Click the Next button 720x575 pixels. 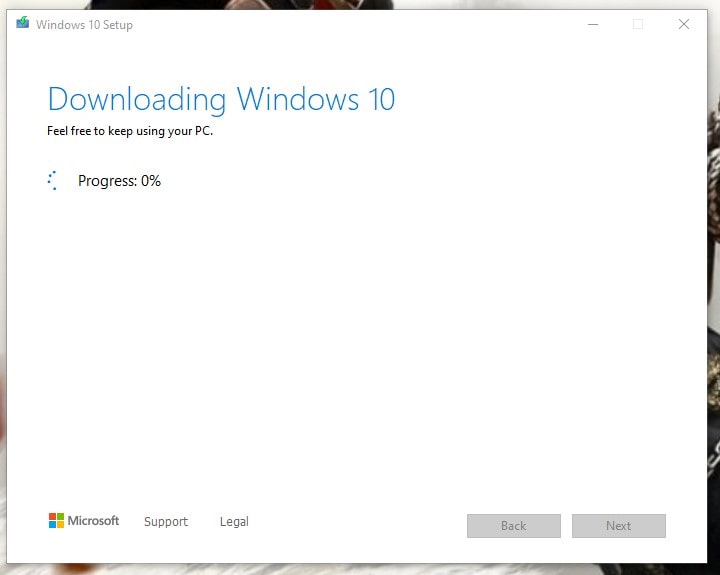pyautogui.click(x=619, y=526)
